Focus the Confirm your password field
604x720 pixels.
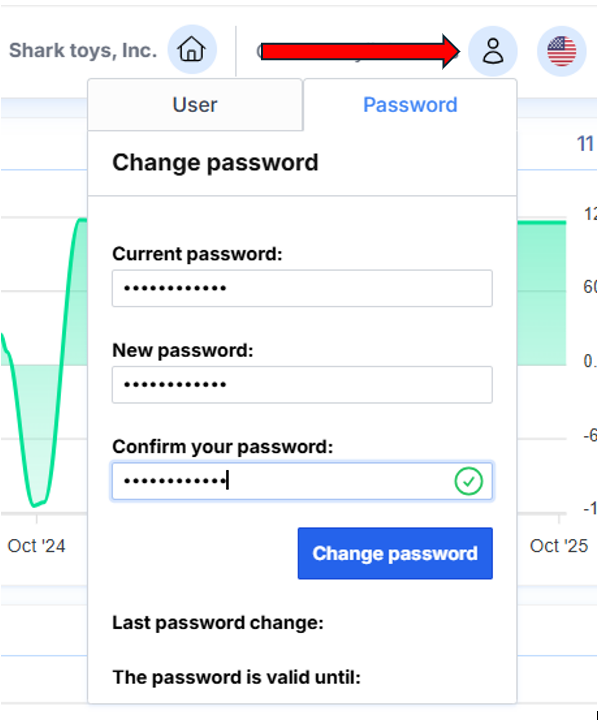[x=280, y=481]
